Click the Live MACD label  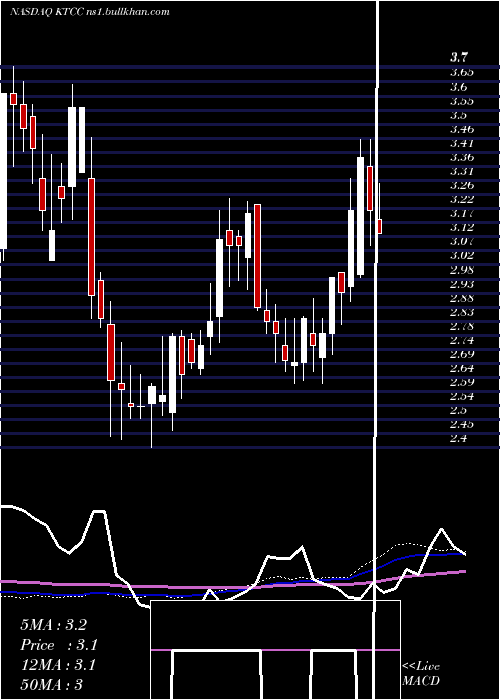(421, 674)
